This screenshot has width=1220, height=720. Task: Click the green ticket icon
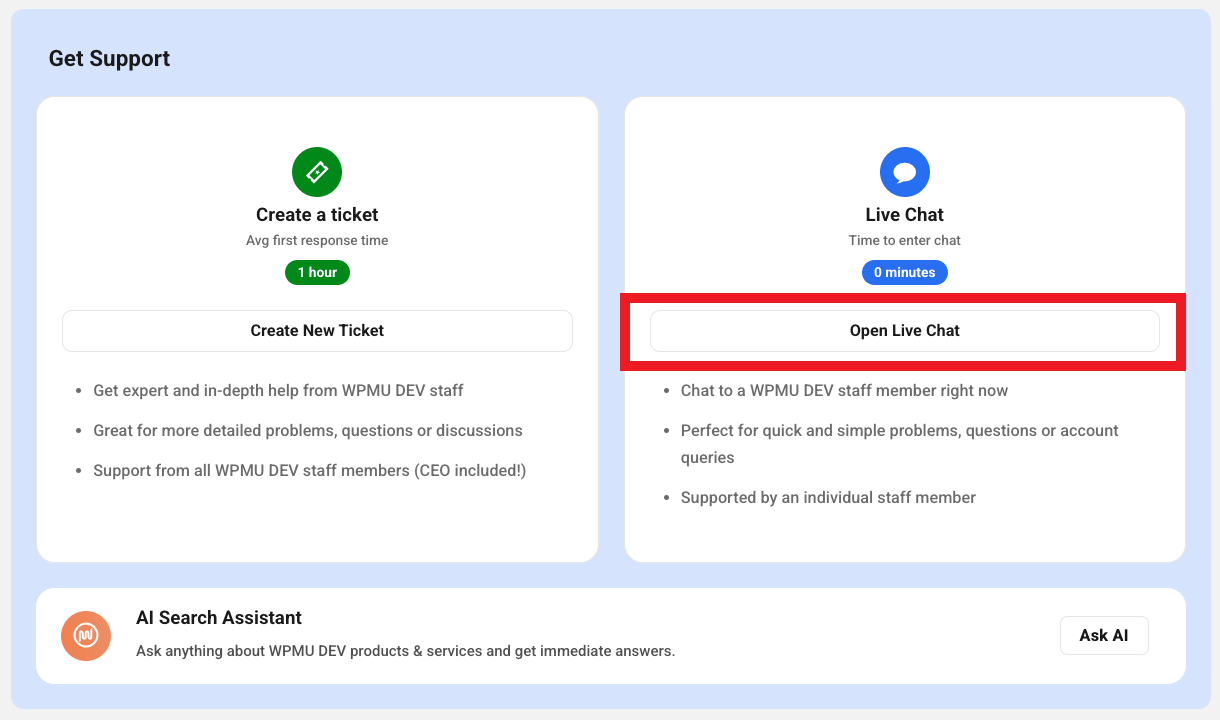tap(317, 172)
